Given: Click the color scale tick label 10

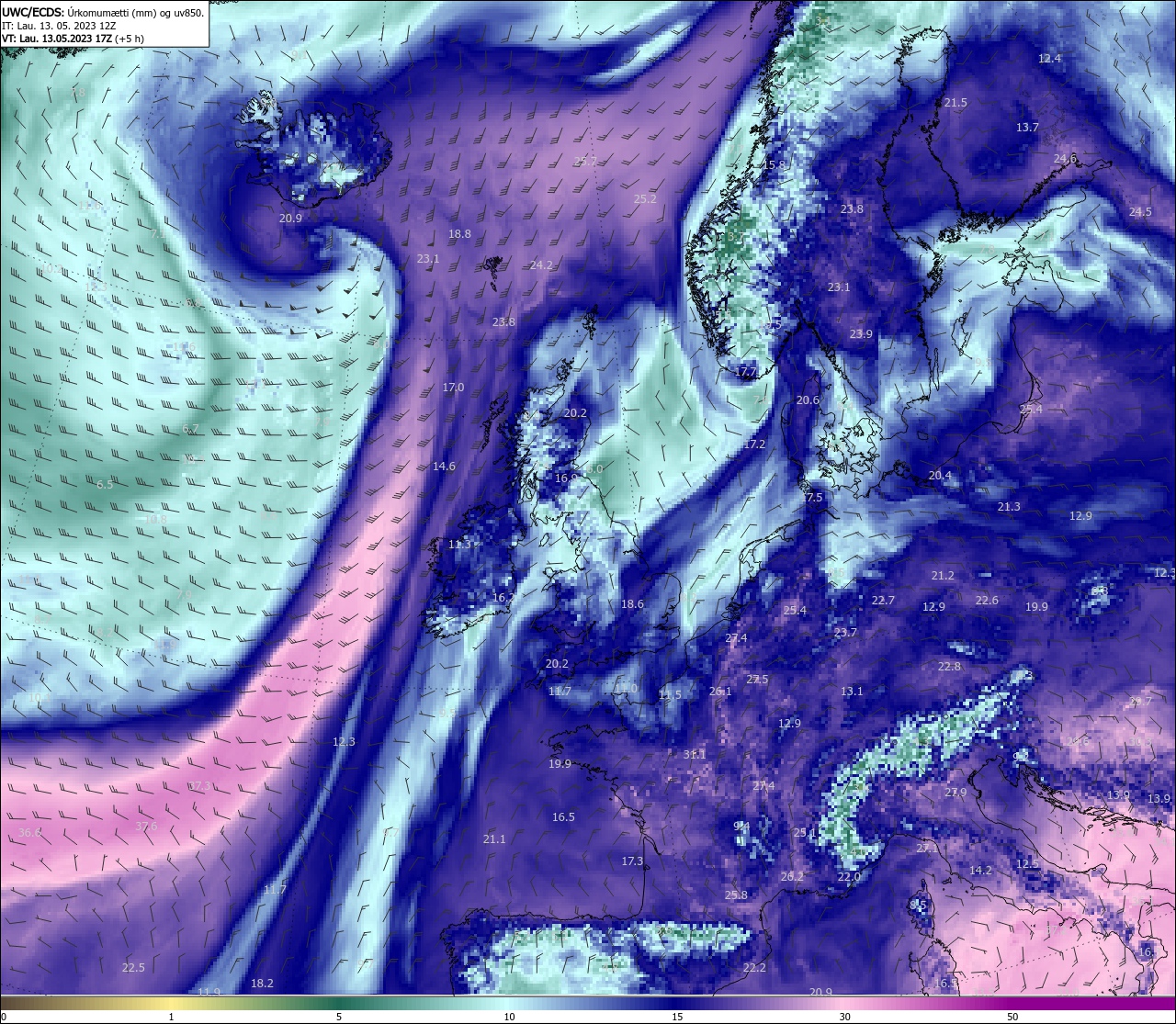Looking at the screenshot, I should point(508,1017).
